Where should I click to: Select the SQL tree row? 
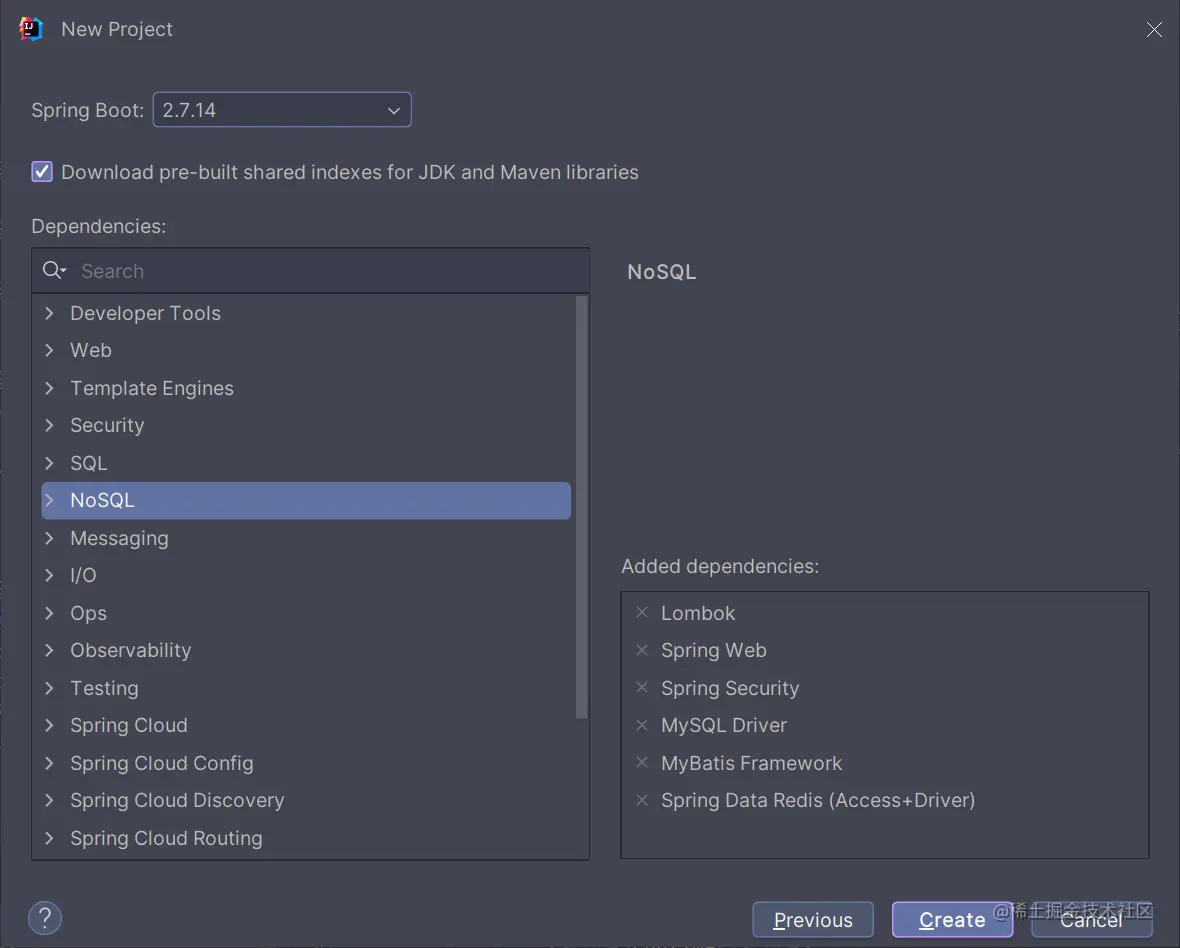pyautogui.click(x=306, y=463)
